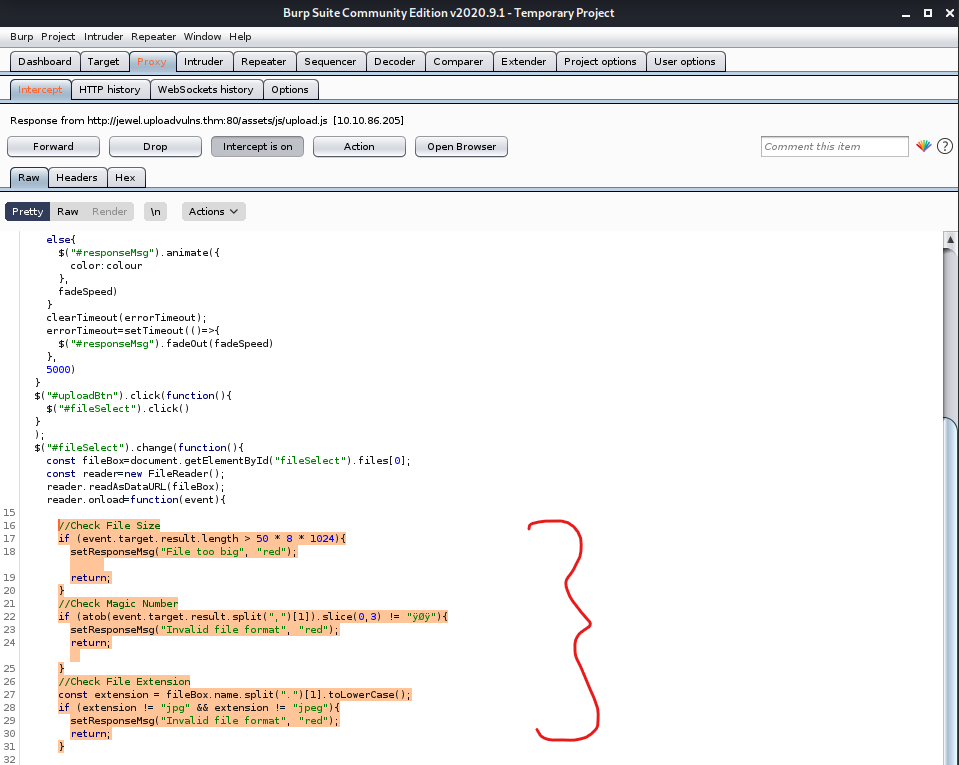The image size is (959, 765).
Task: Click the const extension declaration line
Action: click(235, 695)
